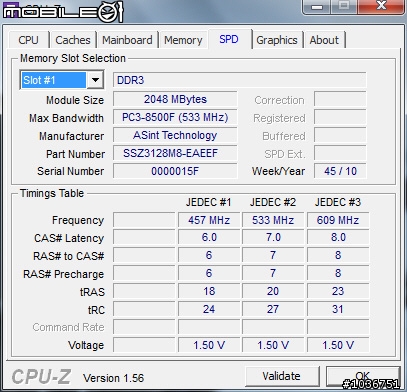Click the Version 1.56 label
Image resolution: width=407 pixels, height=392 pixels.
click(114, 378)
